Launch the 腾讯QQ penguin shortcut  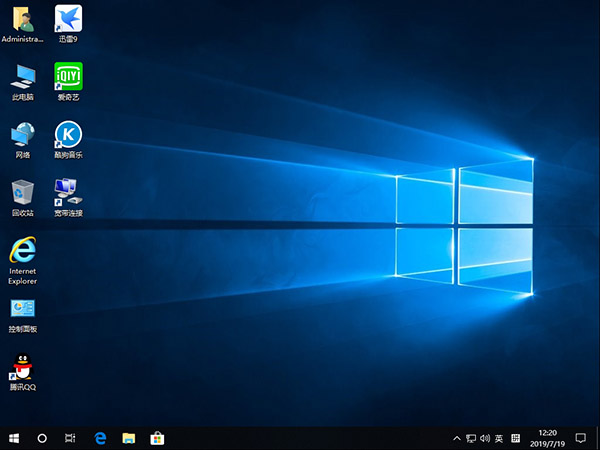coord(23,372)
